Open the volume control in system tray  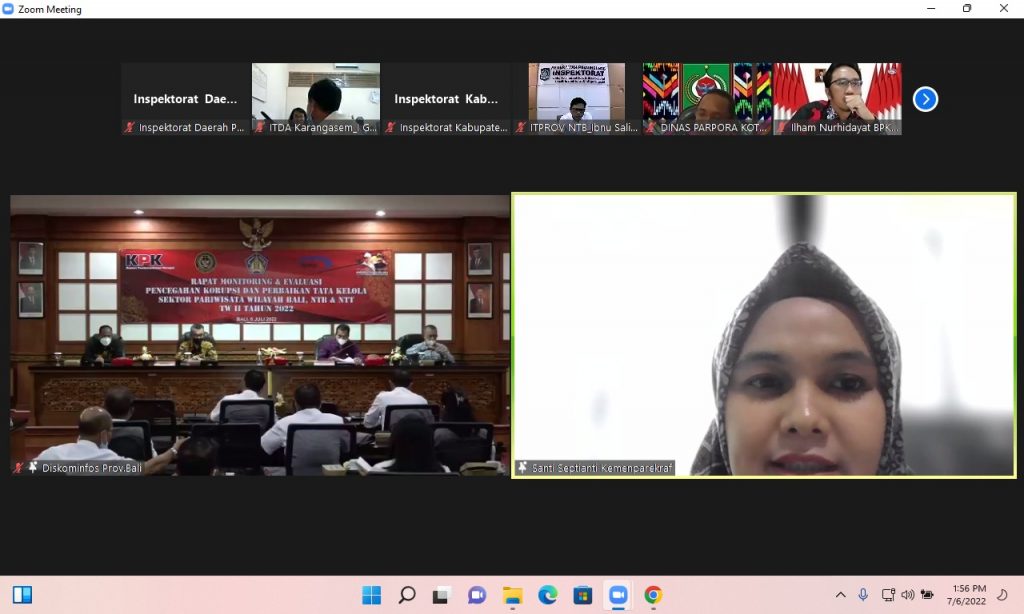[907, 595]
